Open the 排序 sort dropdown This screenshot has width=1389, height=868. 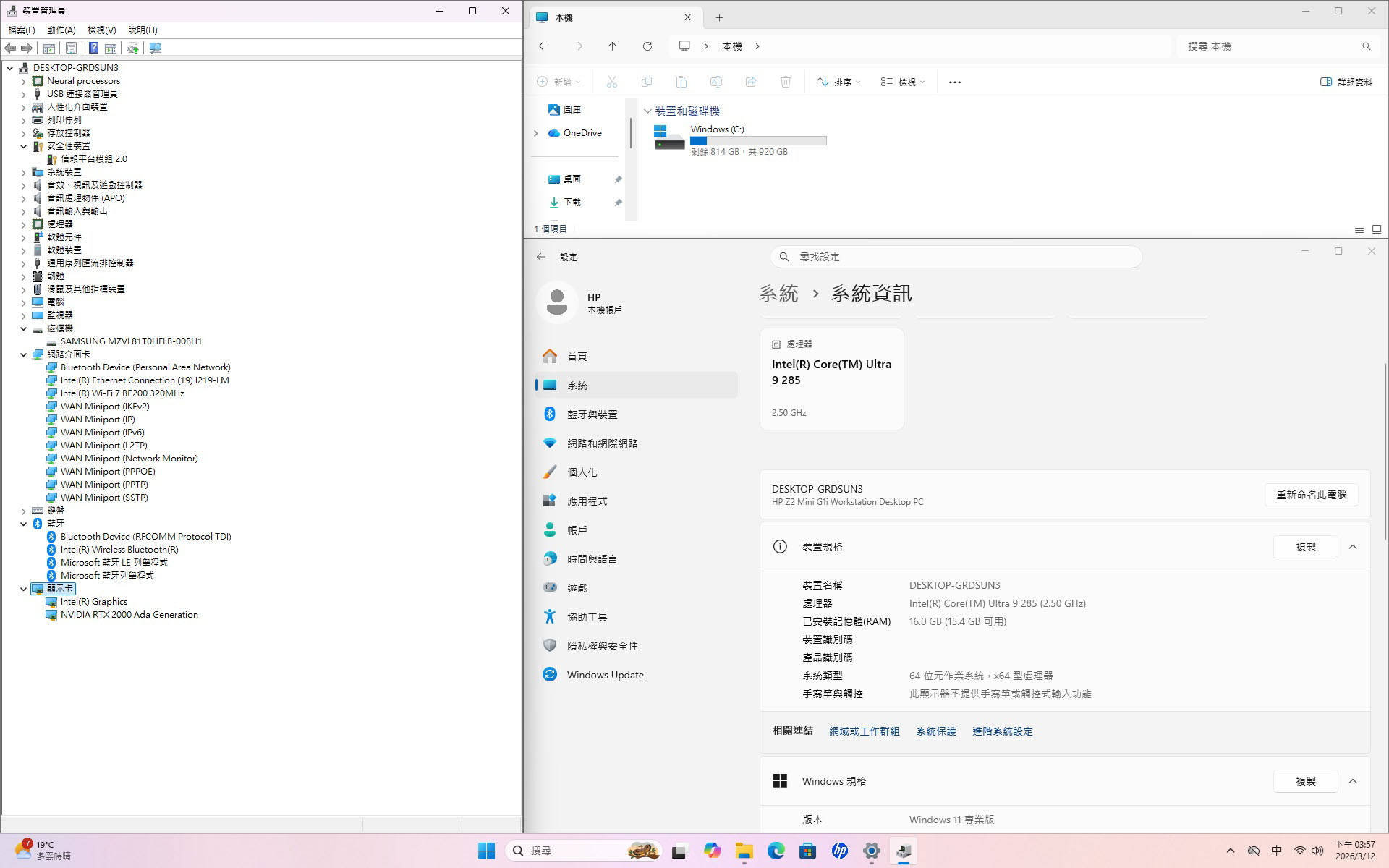(x=838, y=82)
